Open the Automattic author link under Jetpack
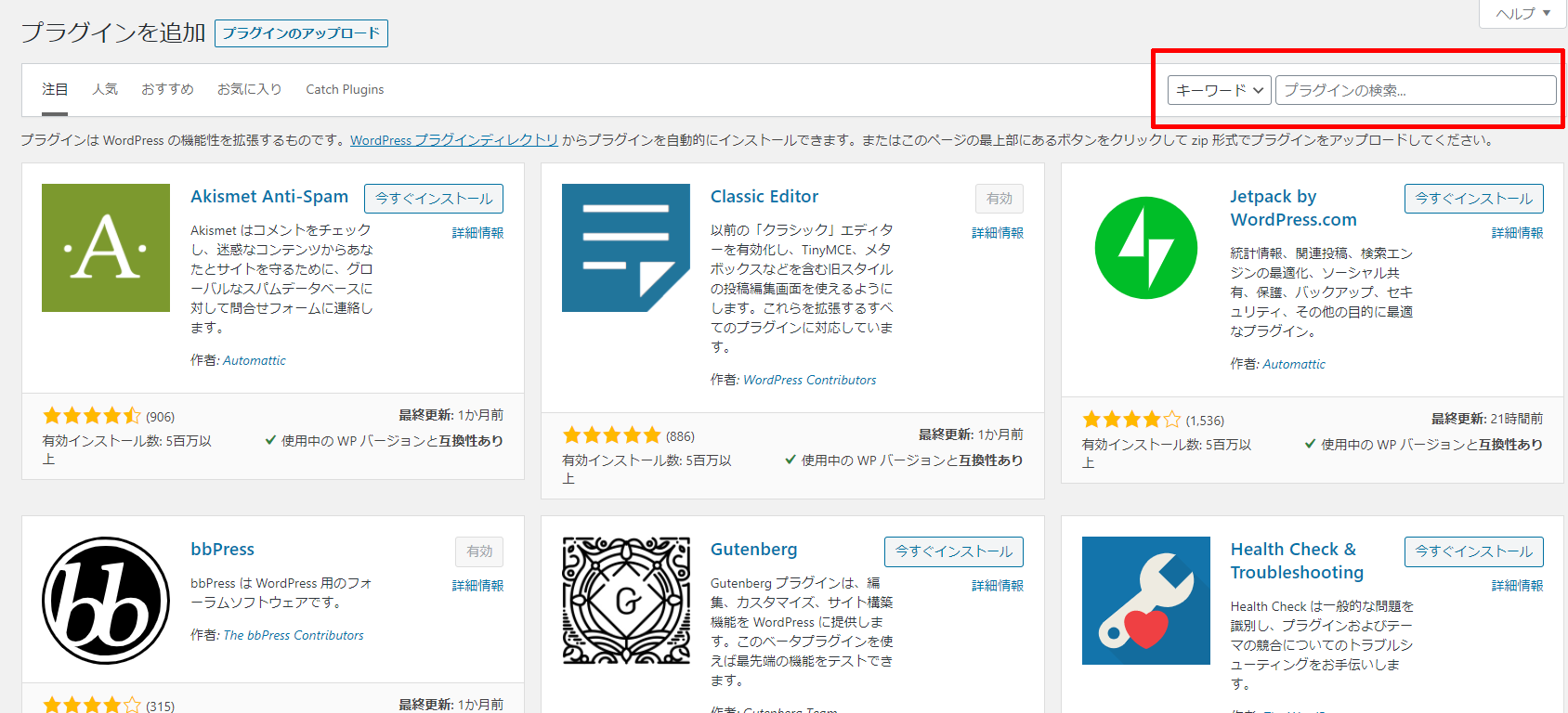The width and height of the screenshot is (1568, 713). coord(1294,364)
